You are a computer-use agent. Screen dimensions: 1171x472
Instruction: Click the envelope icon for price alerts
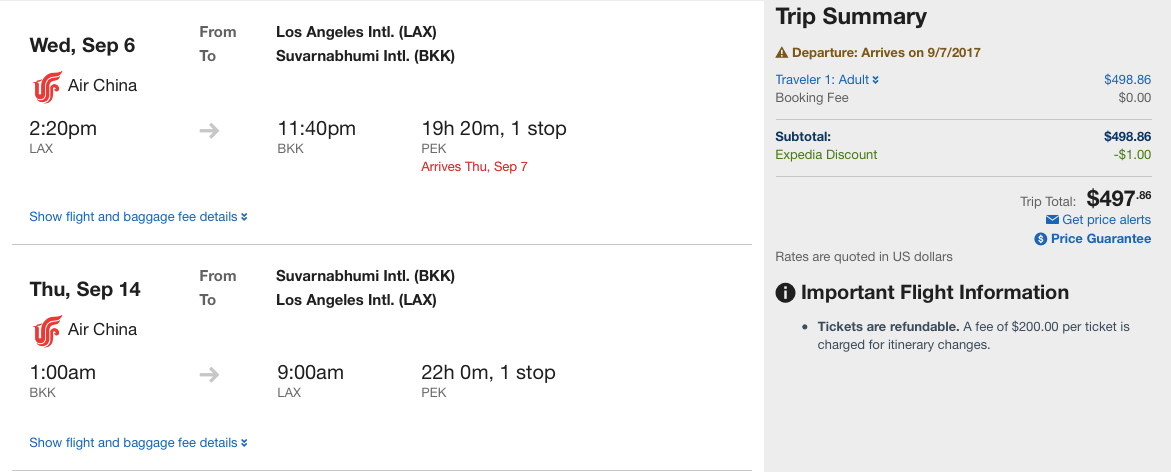1052,220
